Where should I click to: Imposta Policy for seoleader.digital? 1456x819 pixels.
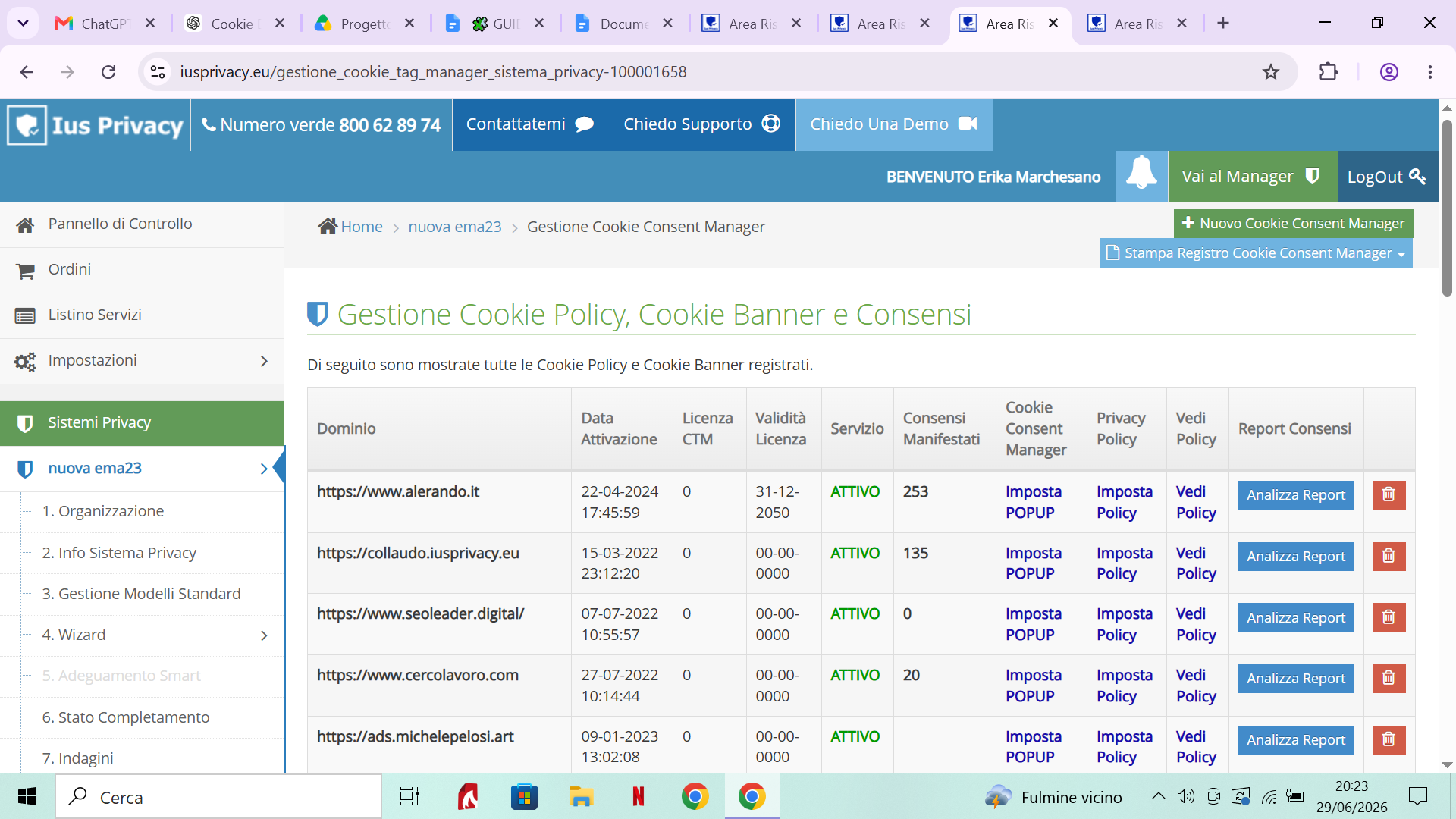tap(1125, 624)
